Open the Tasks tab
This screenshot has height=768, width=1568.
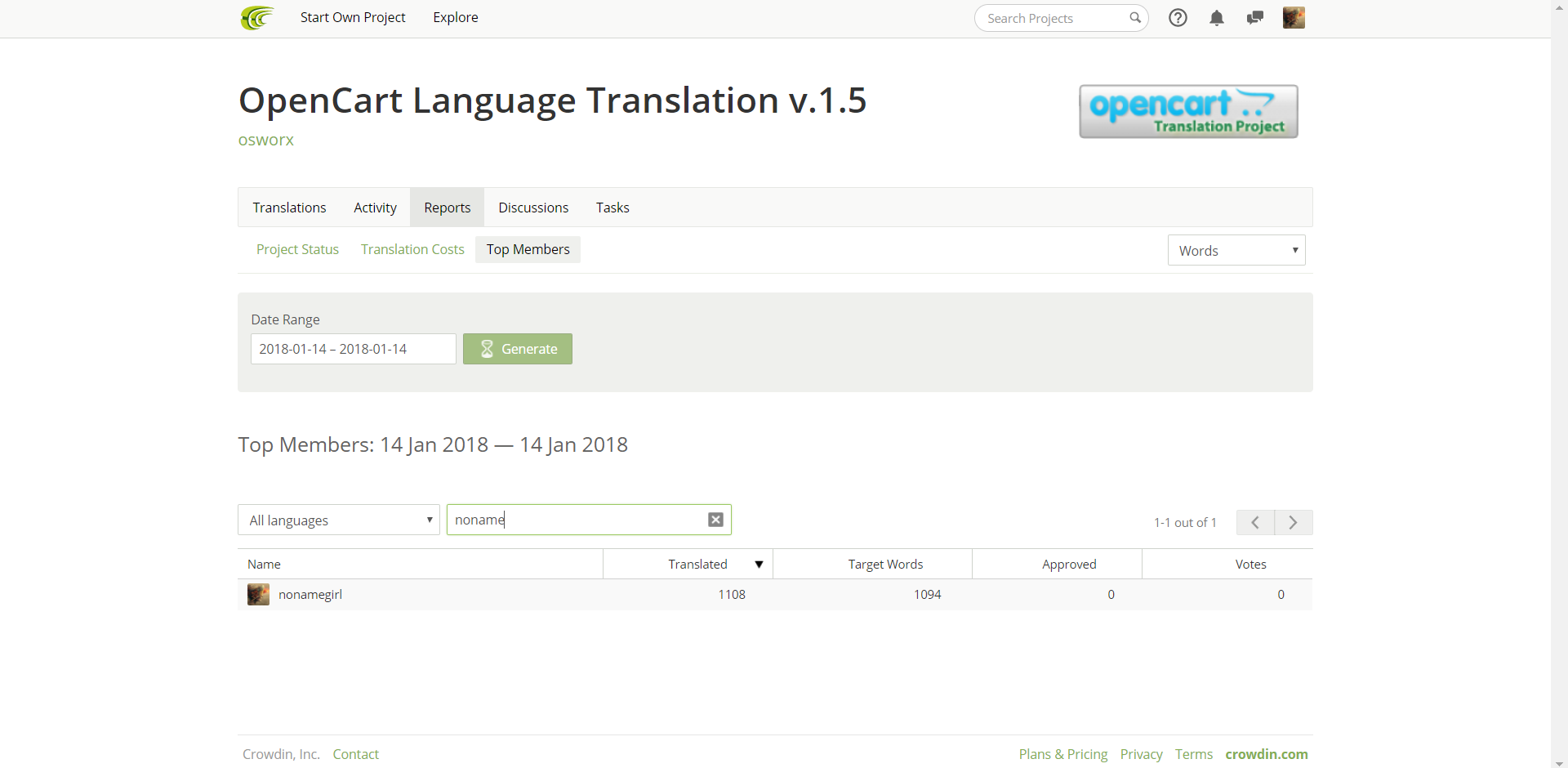point(612,208)
